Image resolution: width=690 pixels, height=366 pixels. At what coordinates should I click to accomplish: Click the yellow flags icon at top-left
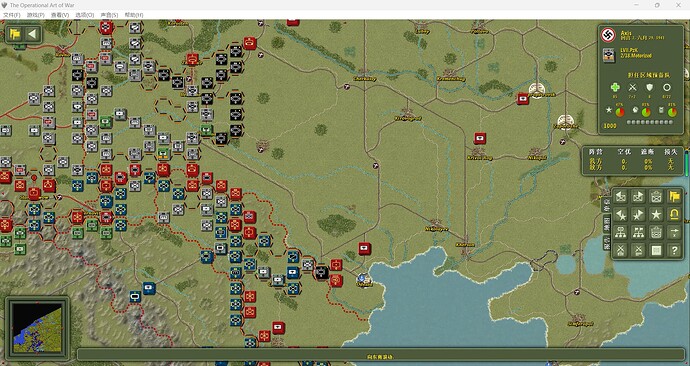click(15, 34)
